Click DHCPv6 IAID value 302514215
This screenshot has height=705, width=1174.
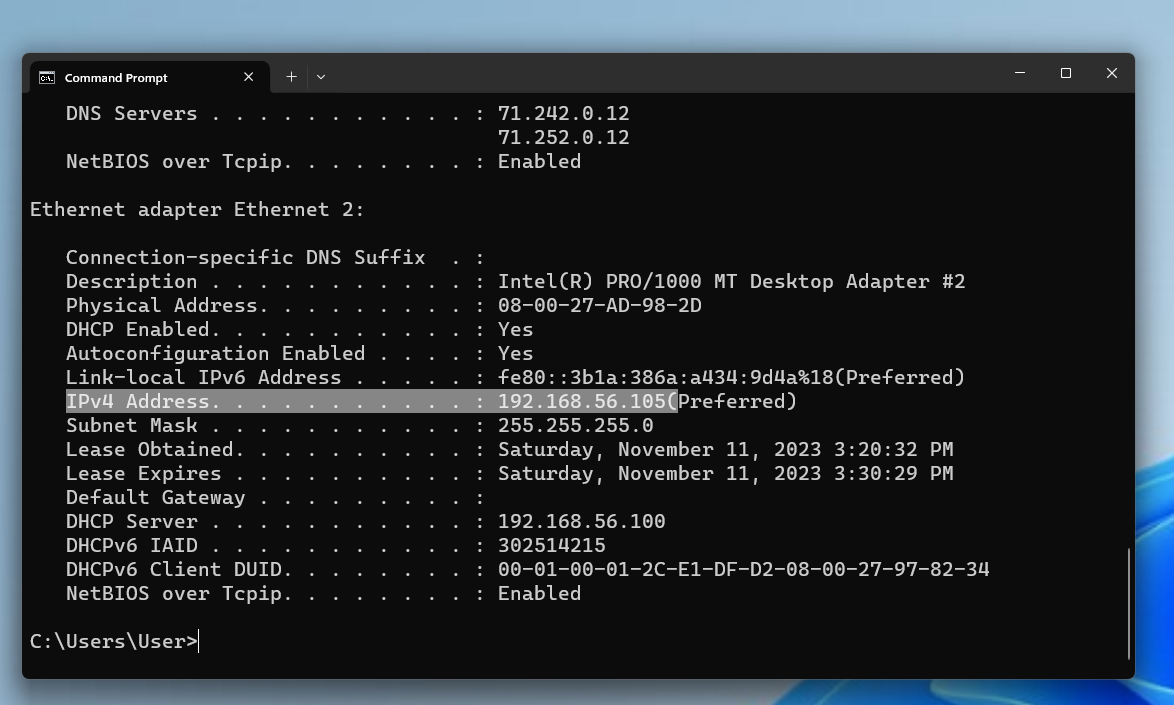(552, 546)
